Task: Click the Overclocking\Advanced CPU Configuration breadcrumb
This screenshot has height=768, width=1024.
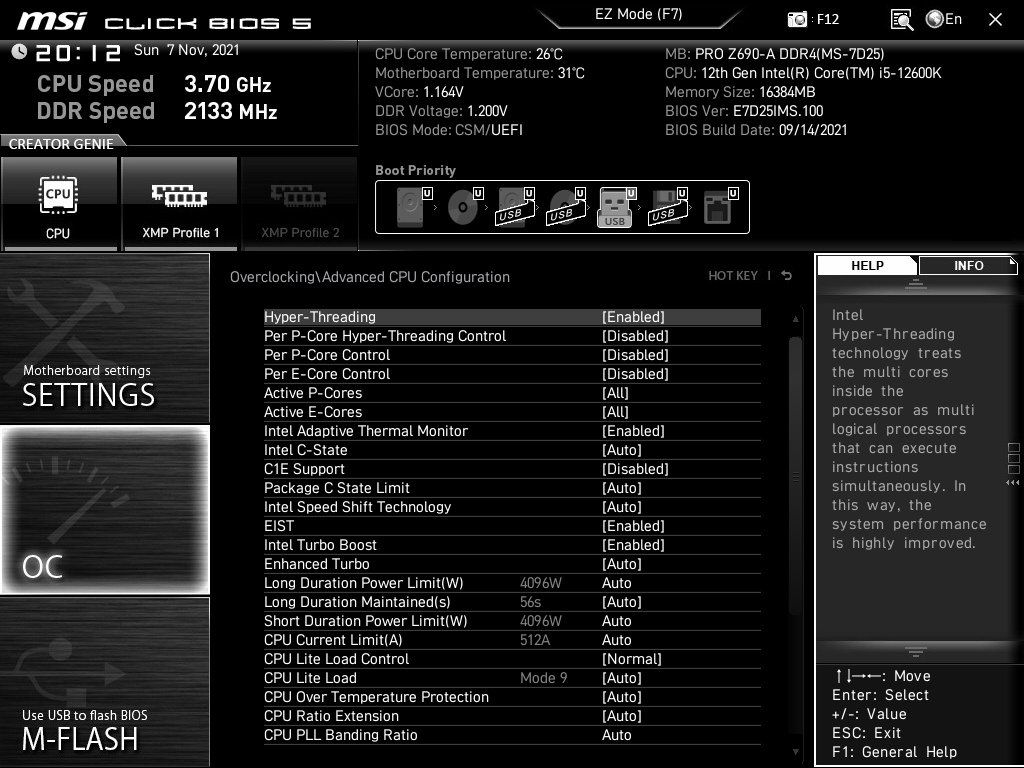Action: click(x=370, y=277)
